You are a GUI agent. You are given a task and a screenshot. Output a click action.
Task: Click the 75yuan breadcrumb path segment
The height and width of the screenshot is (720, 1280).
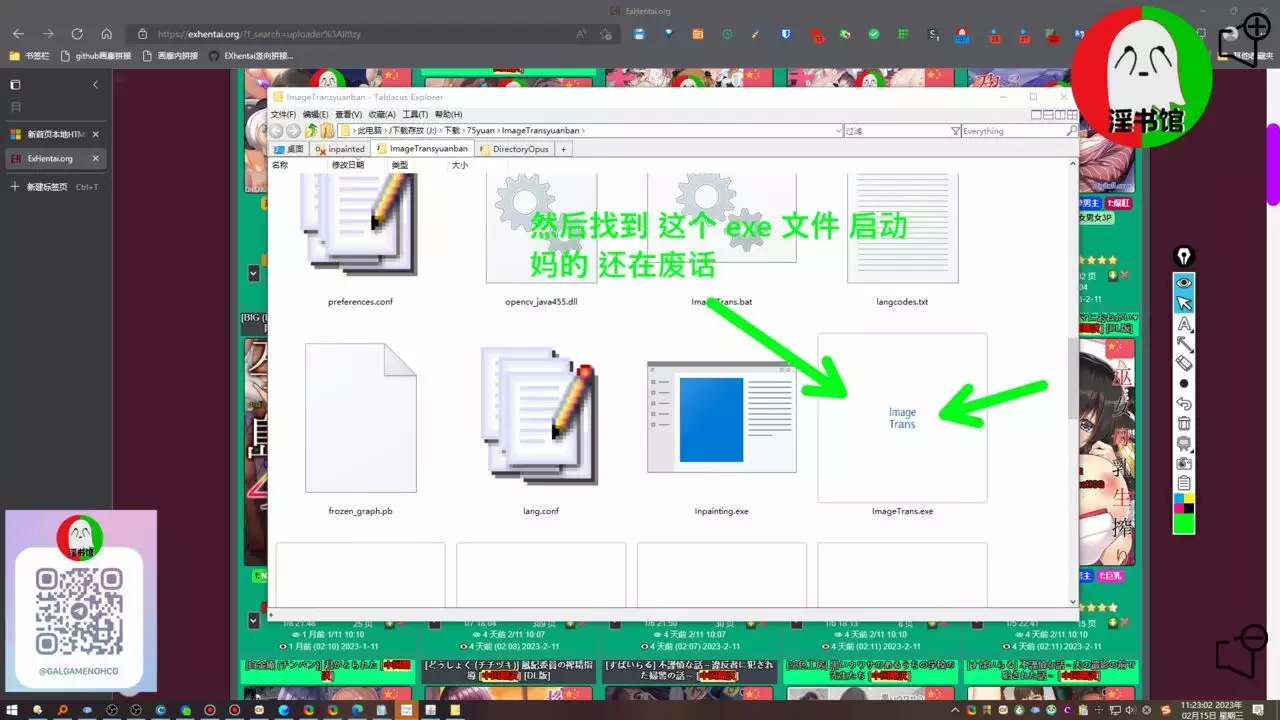(x=480, y=131)
